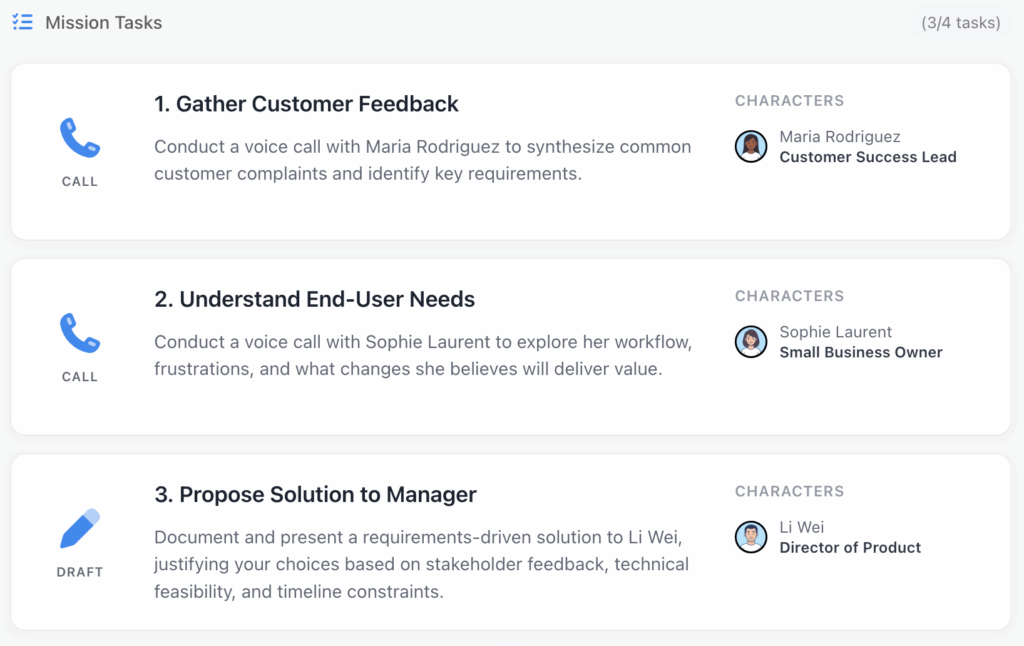Click the Mission Tasks heading text
Viewport: 1024px width, 646px height.
click(103, 23)
